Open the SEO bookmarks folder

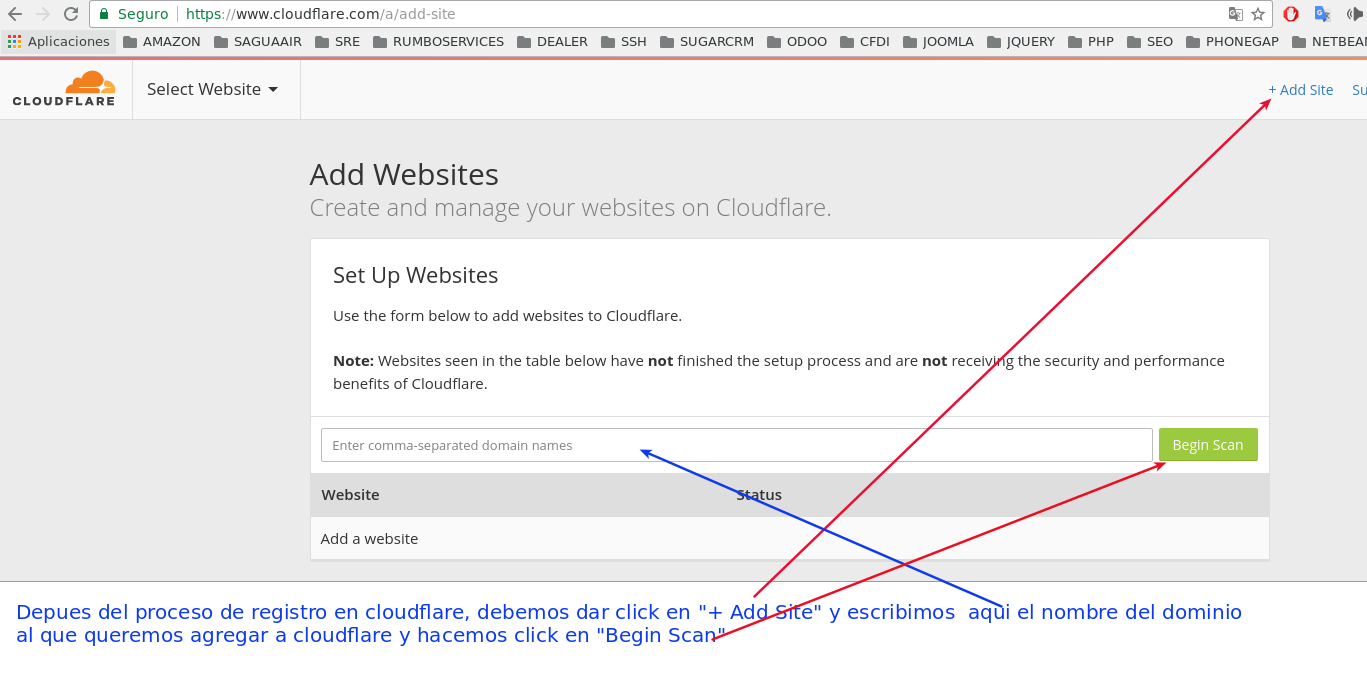click(x=1150, y=42)
